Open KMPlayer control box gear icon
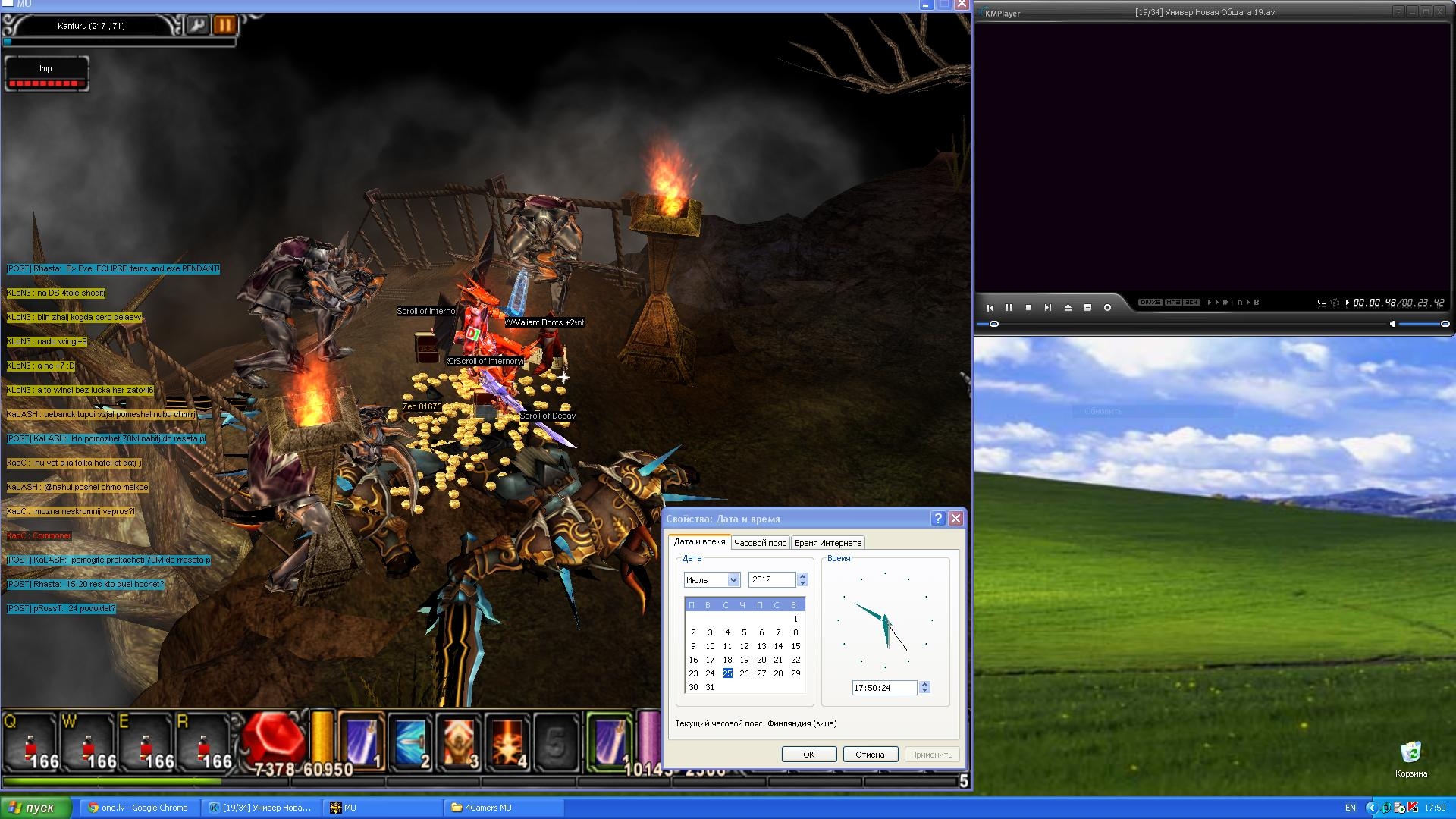Image resolution: width=1456 pixels, height=819 pixels. [1107, 307]
